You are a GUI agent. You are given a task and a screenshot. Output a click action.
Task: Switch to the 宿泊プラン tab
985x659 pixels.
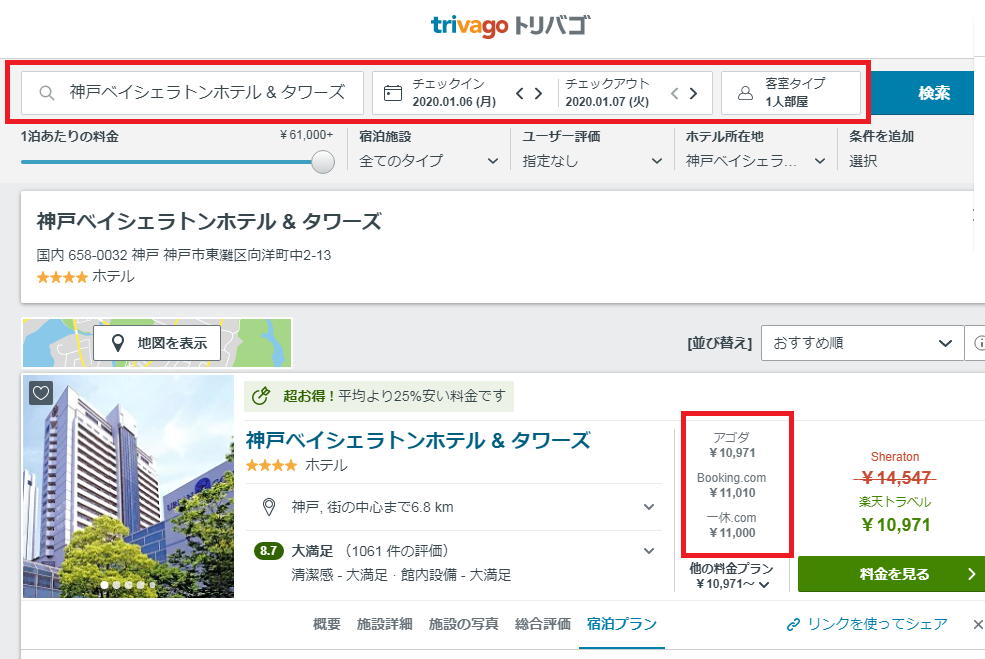pos(622,624)
